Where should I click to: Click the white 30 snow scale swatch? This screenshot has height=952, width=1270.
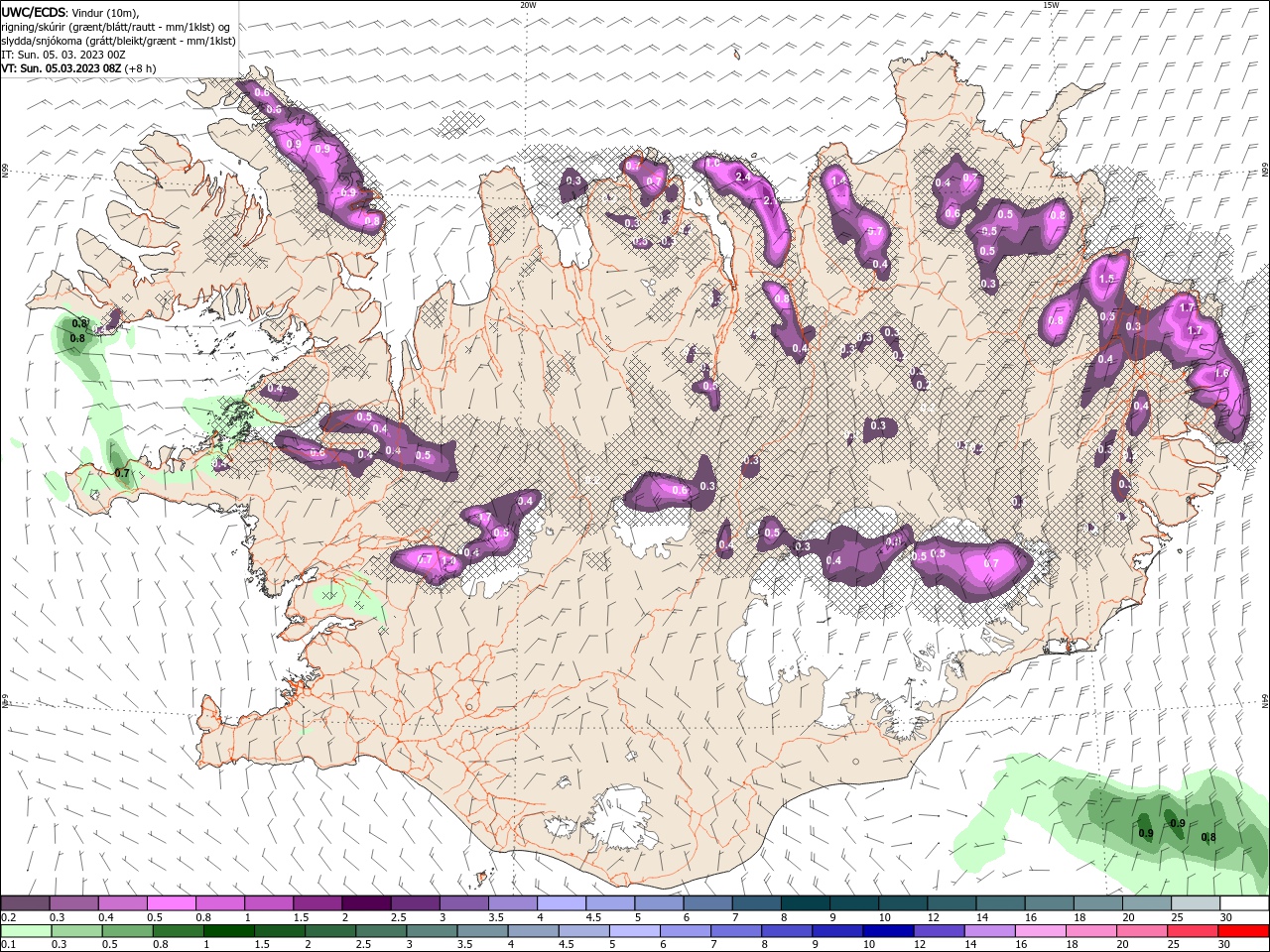1243,903
